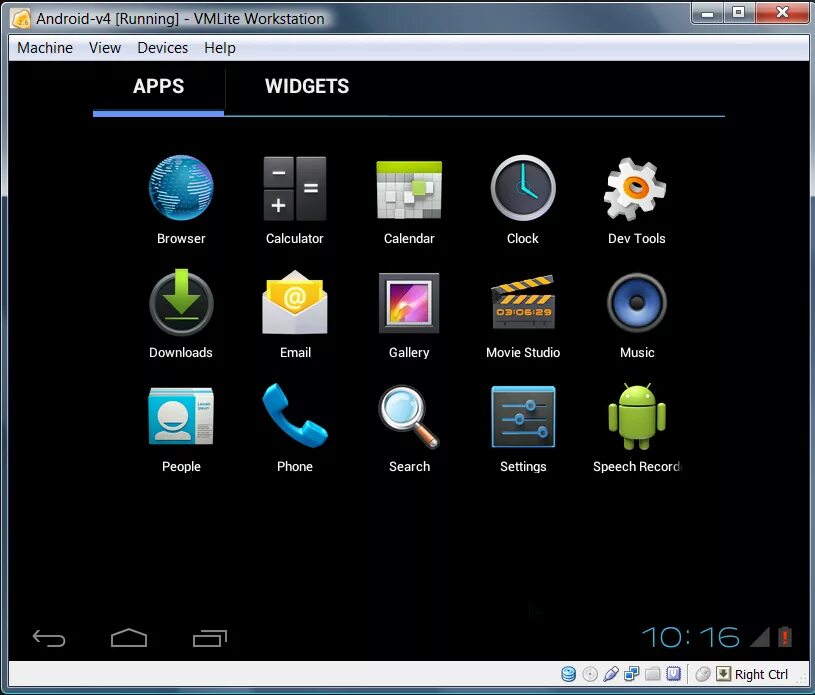Screen dimensions: 815x695
Task: Maximize the VMLite Workstation window
Action: 739,12
